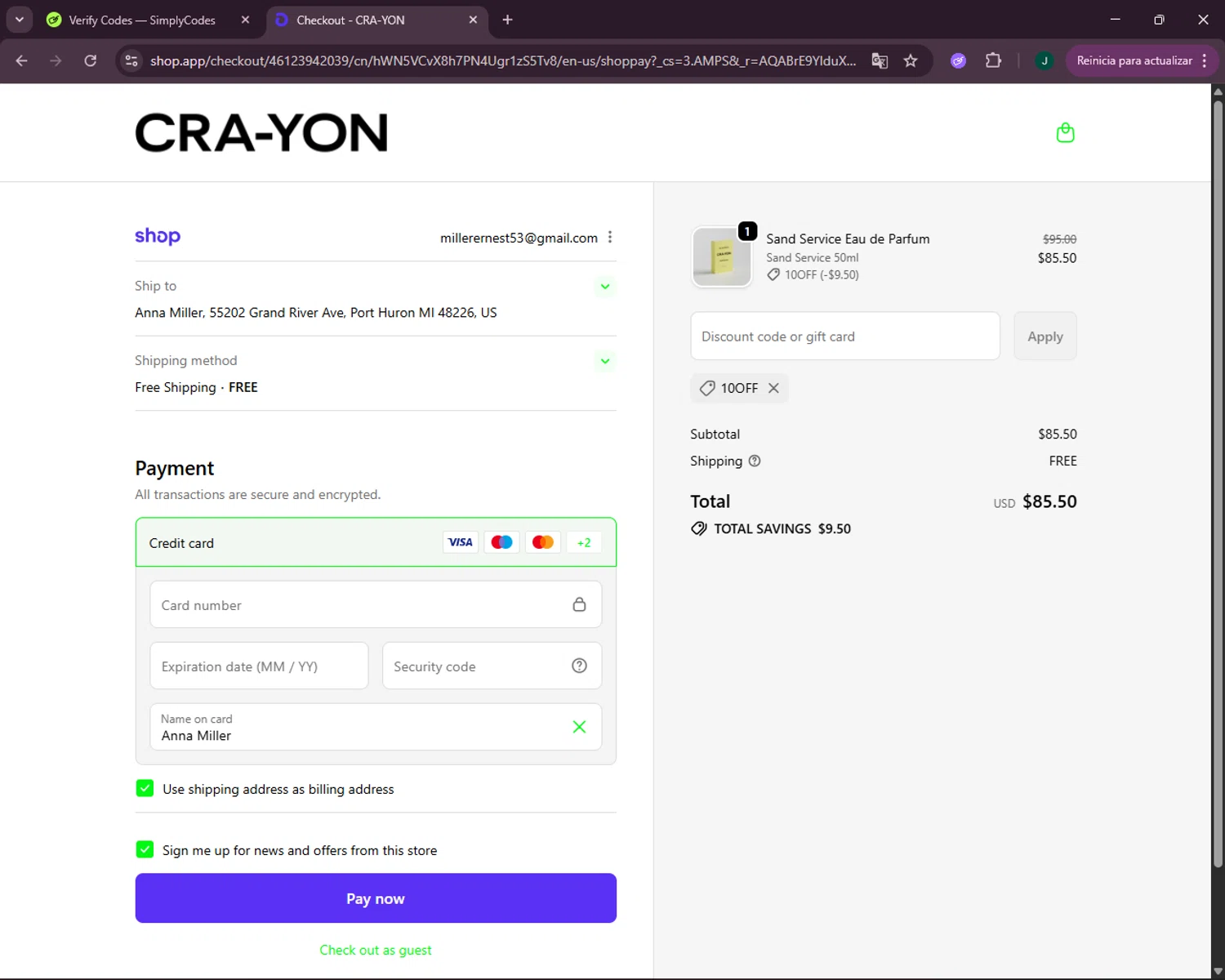
Task: Click the Sand Service perfume thumbnail
Action: (722, 256)
